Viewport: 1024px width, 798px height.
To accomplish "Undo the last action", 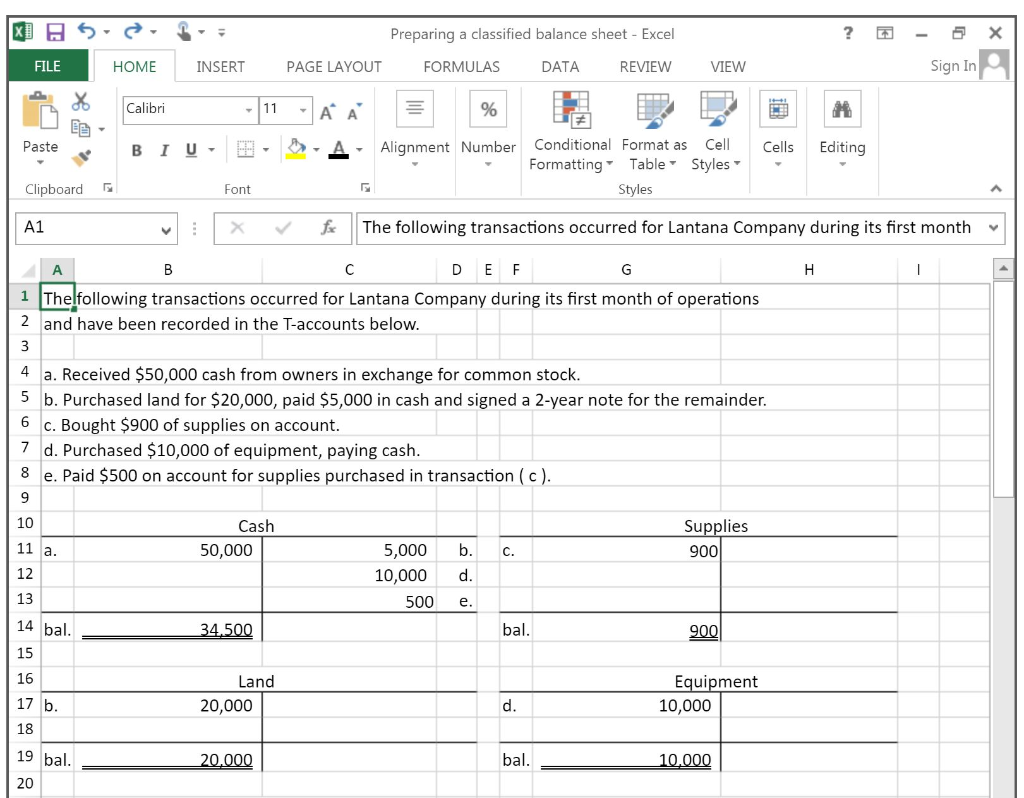I will 86,31.
